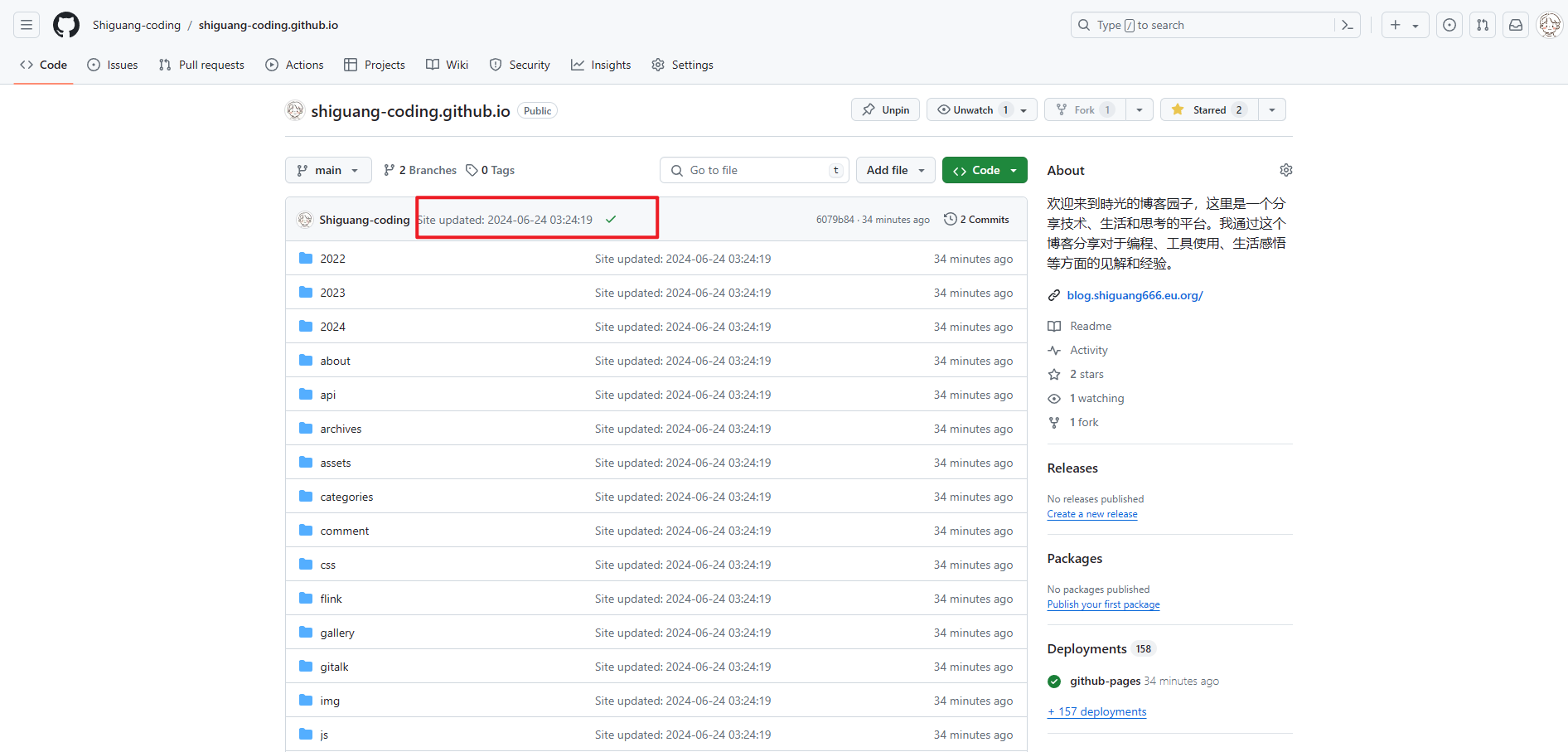
Task: Open the js folder
Action: [324, 735]
